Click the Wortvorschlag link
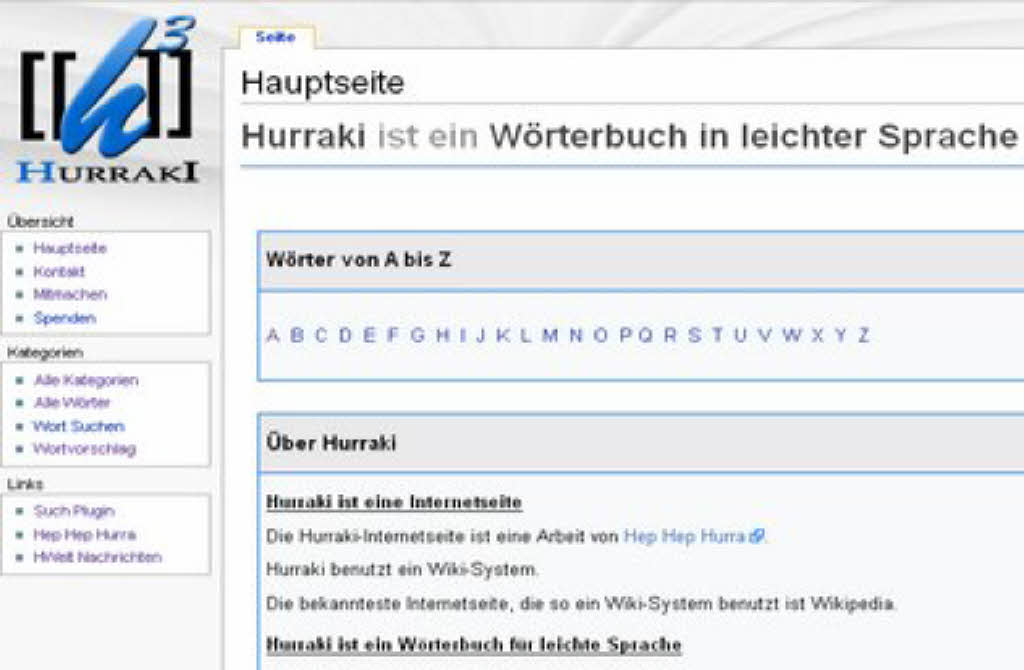 [x=84, y=449]
